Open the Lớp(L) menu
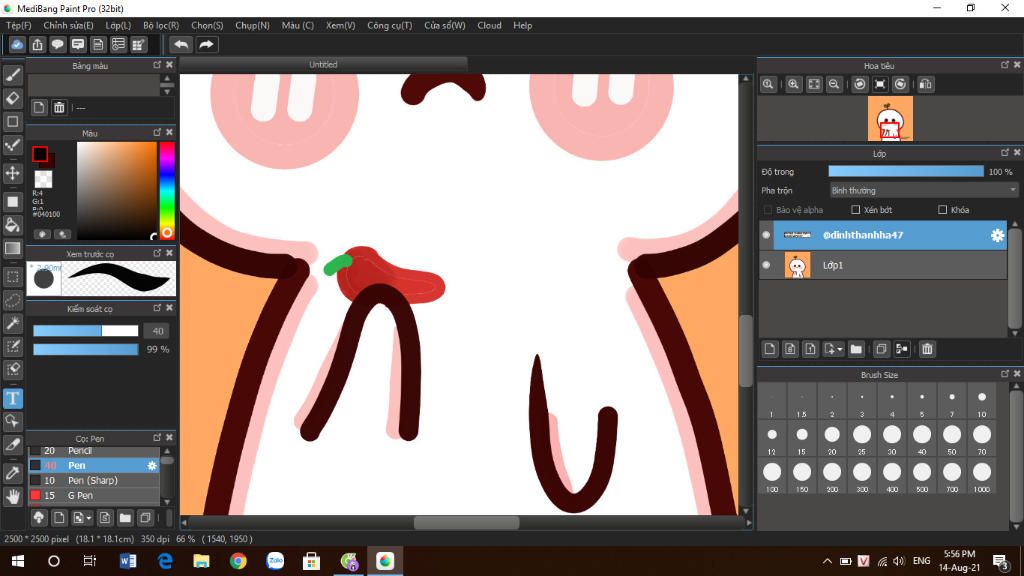 click(118, 25)
